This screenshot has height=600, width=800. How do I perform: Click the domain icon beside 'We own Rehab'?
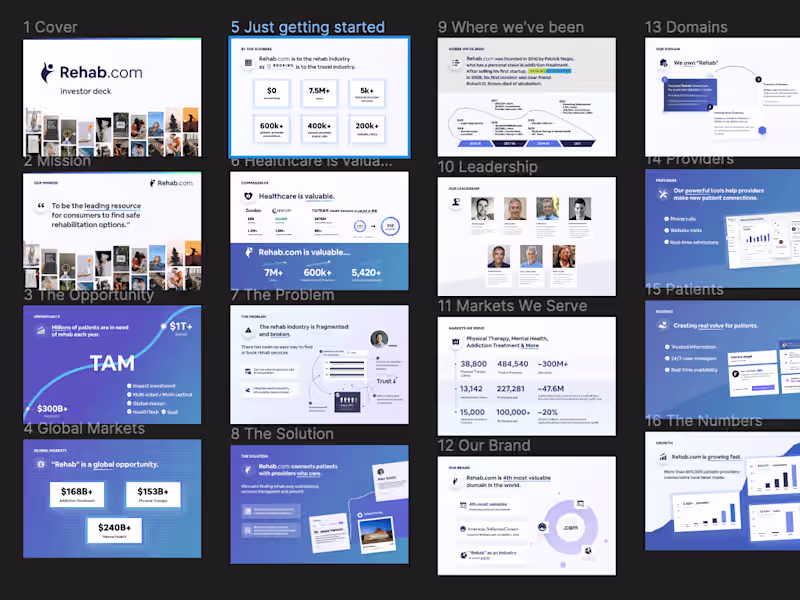[663, 63]
